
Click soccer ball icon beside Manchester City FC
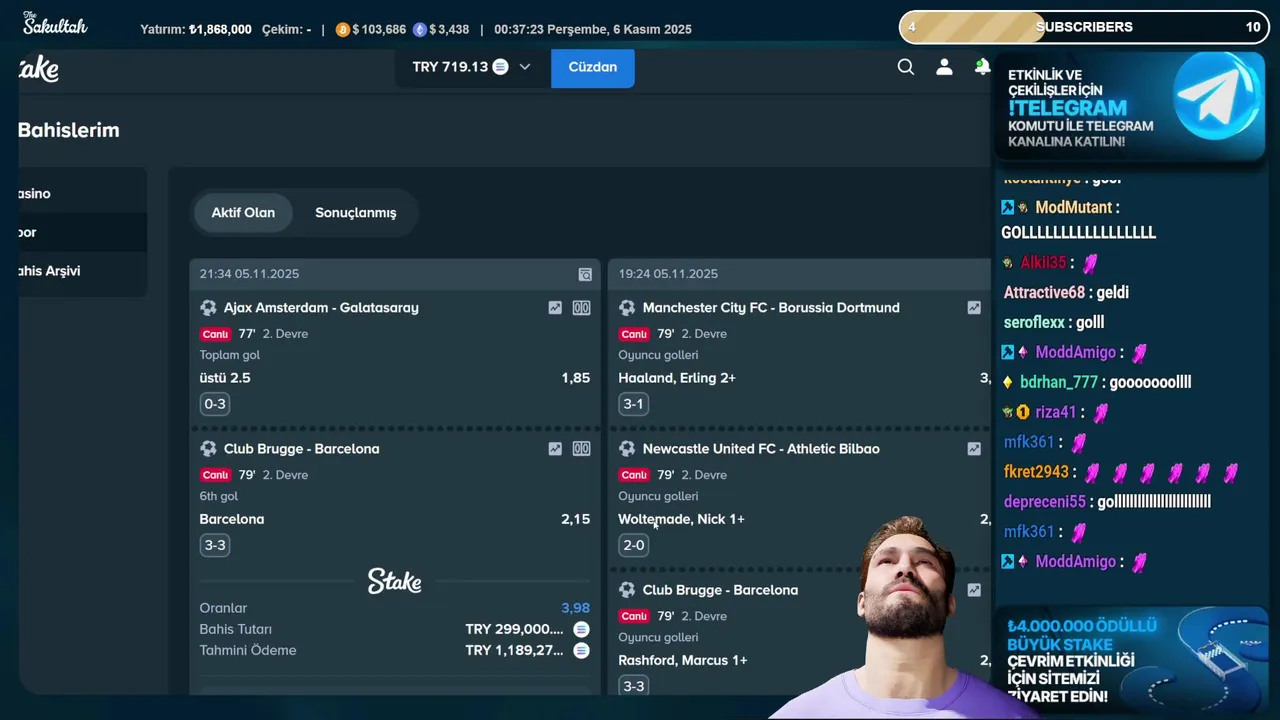pyautogui.click(x=627, y=308)
